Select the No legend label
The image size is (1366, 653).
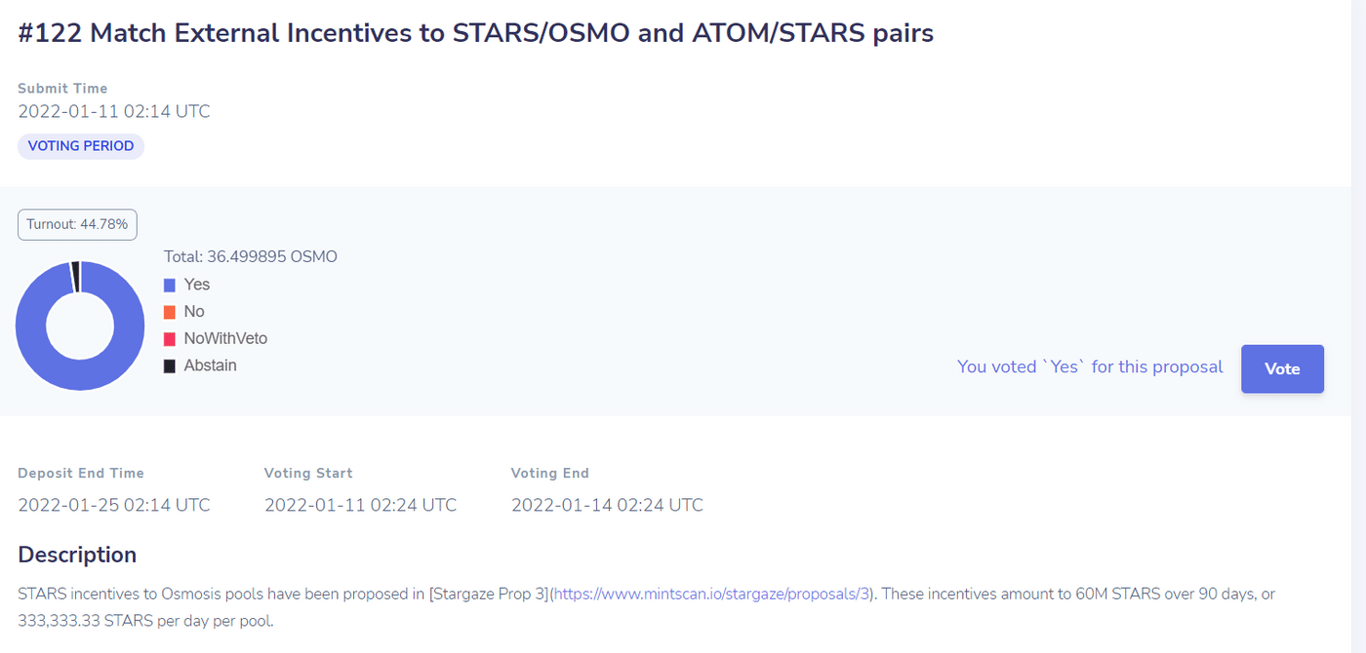coord(194,312)
